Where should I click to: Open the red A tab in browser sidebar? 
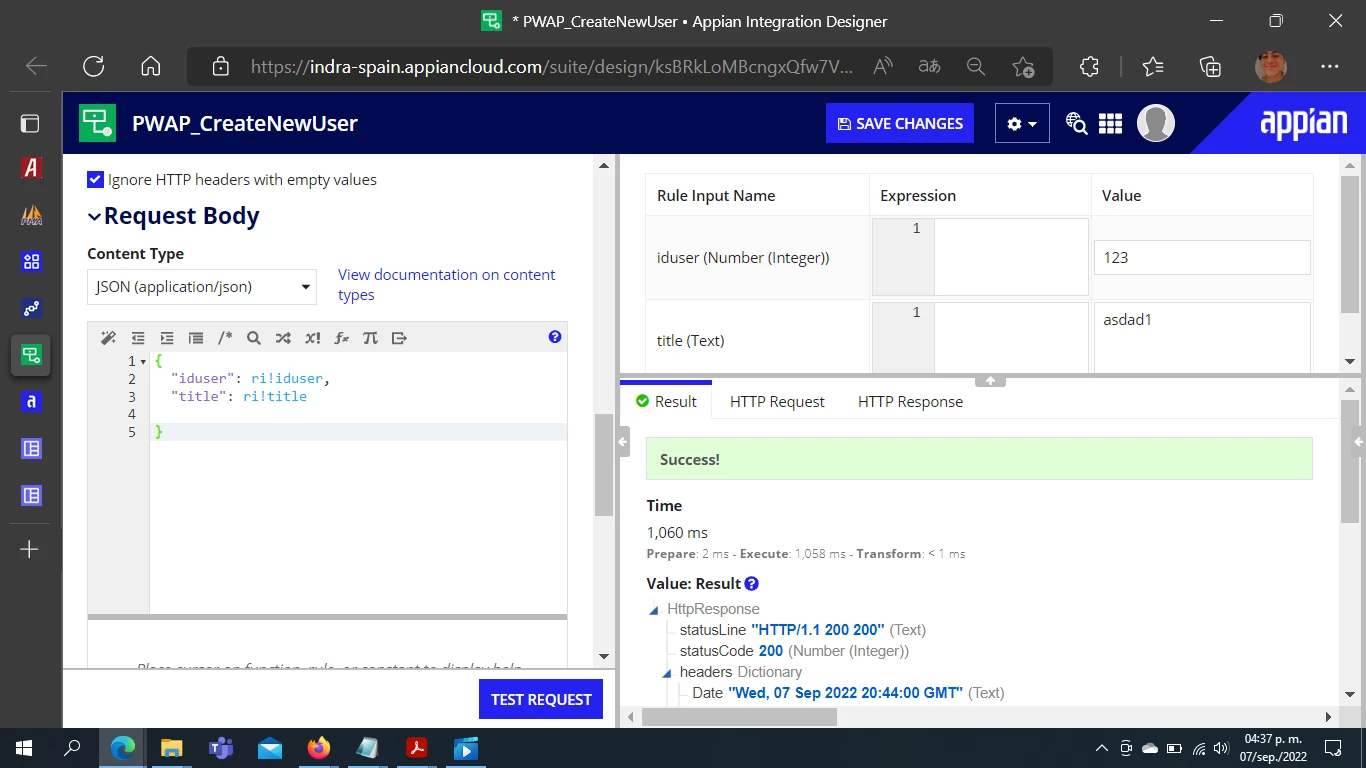pos(31,168)
